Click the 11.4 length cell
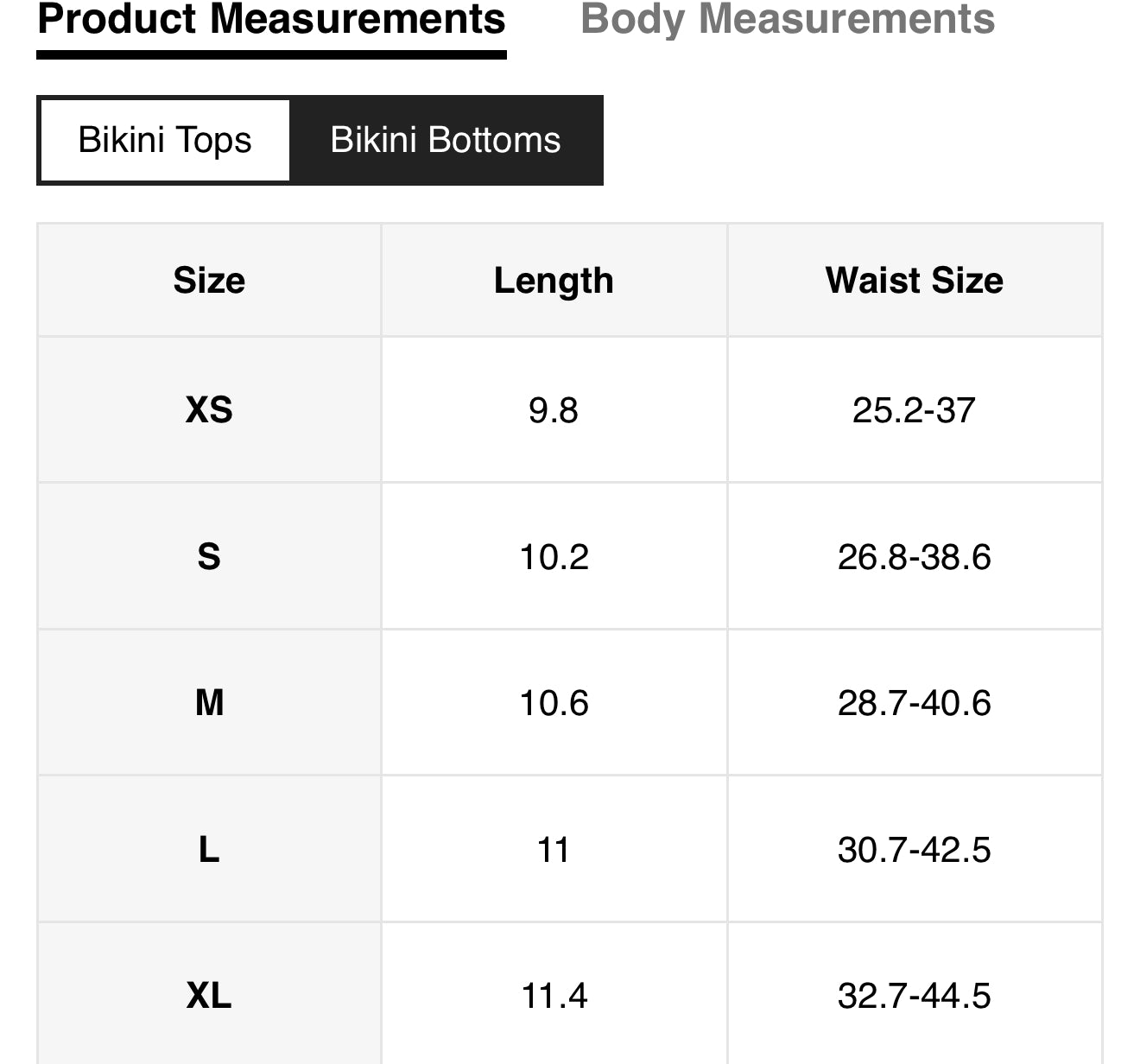This screenshot has width=1140, height=1064. tap(554, 995)
